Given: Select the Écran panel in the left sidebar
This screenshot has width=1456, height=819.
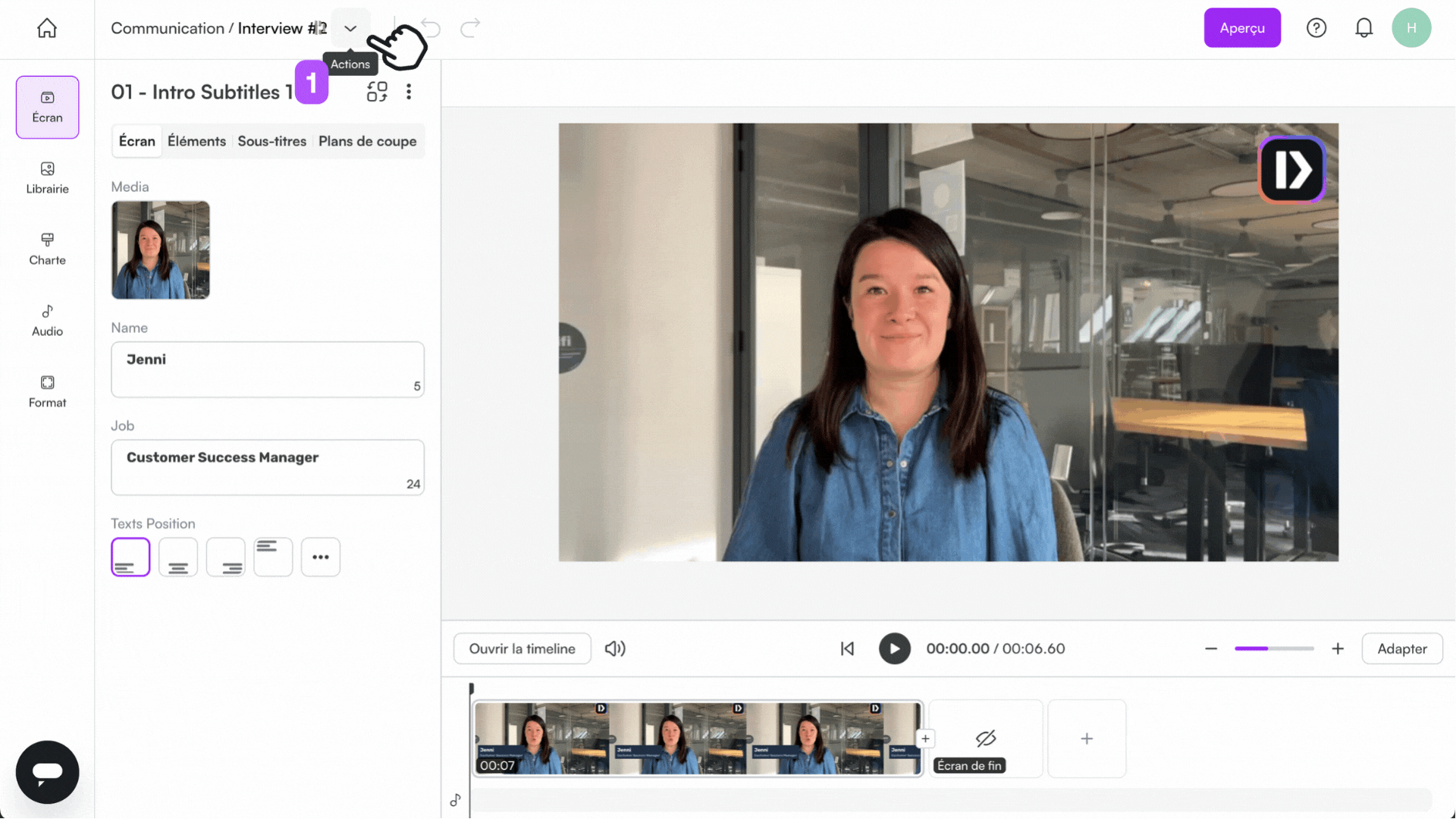Looking at the screenshot, I should (x=46, y=107).
